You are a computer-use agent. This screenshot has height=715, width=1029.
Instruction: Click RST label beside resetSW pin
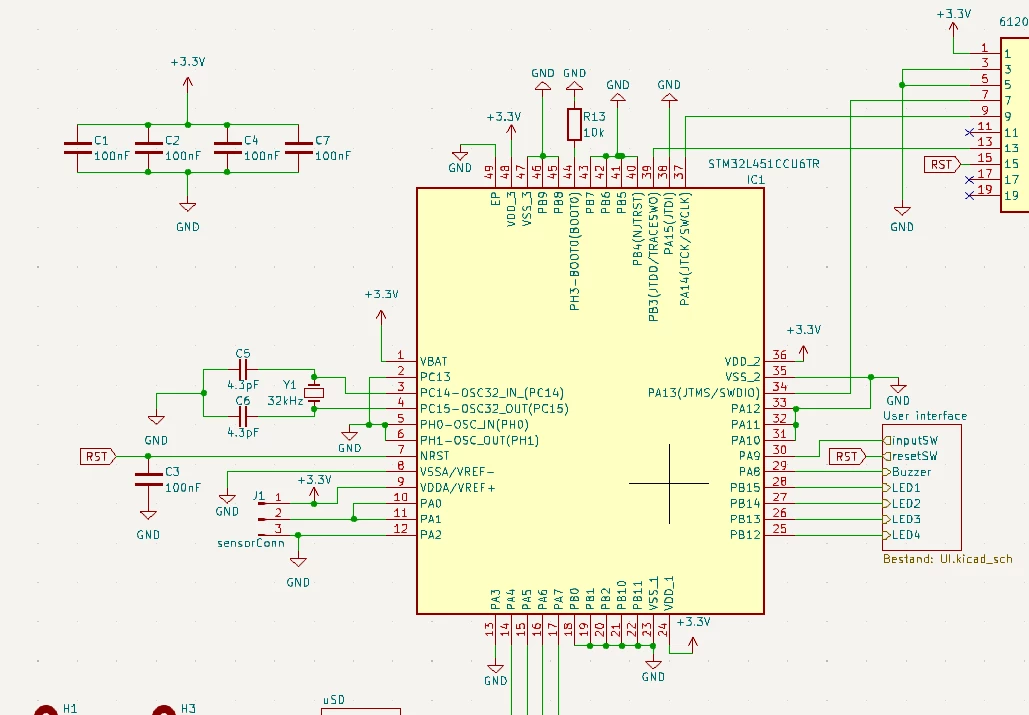pos(847,456)
